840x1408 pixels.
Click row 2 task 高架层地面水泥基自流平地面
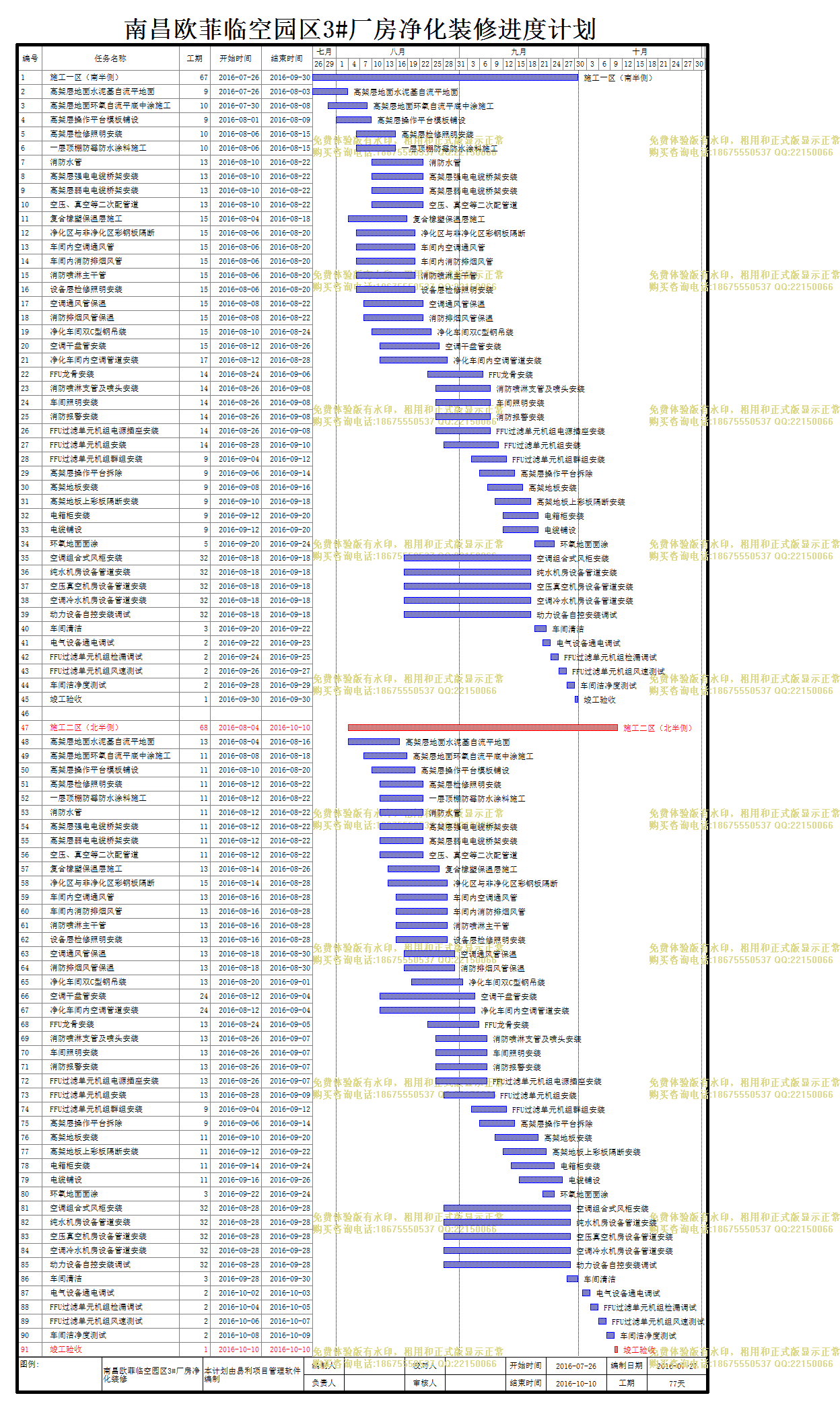click(x=102, y=92)
